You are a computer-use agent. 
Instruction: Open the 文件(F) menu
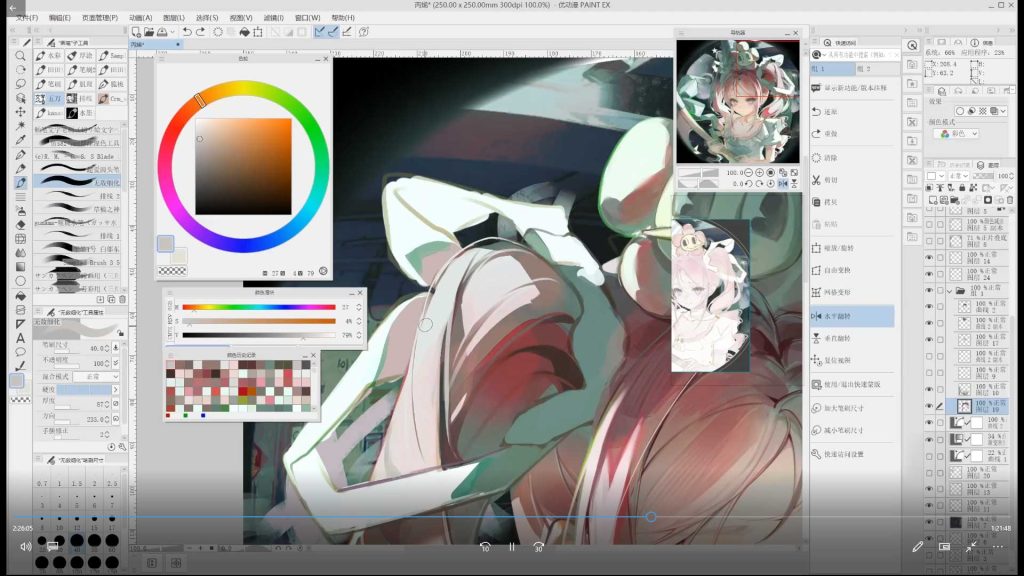(x=27, y=18)
